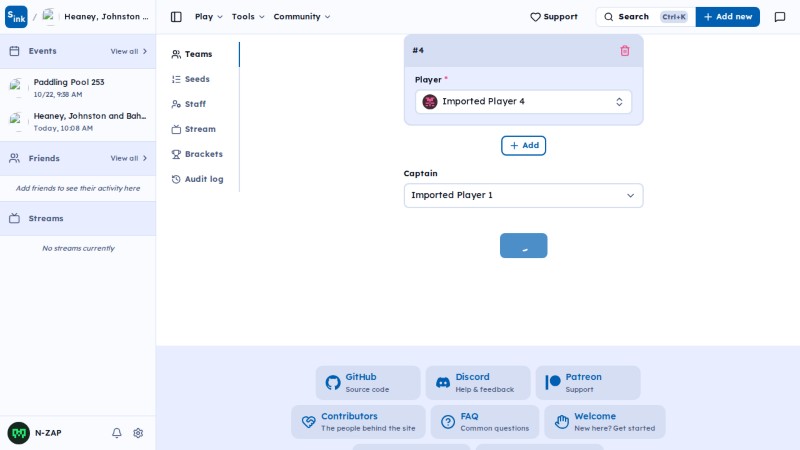Open the Imported Player 4 selector
The height and width of the screenshot is (450, 800).
(523, 102)
